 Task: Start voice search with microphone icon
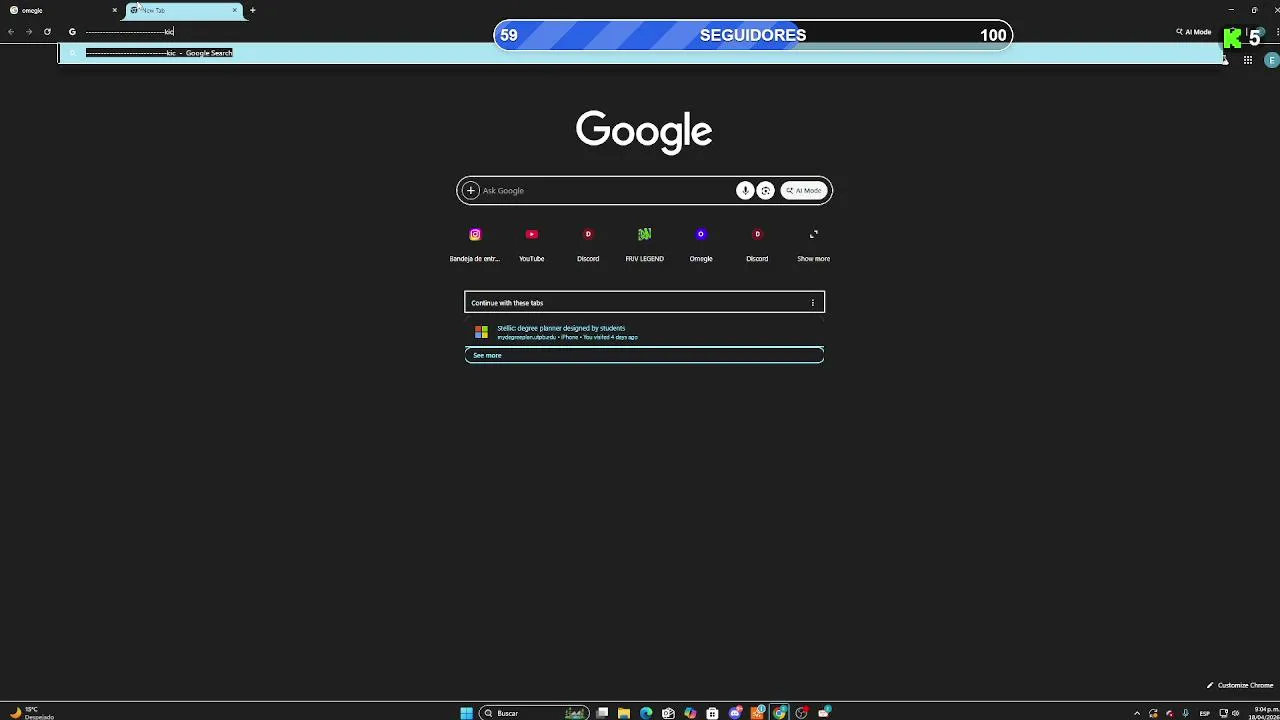pos(745,191)
